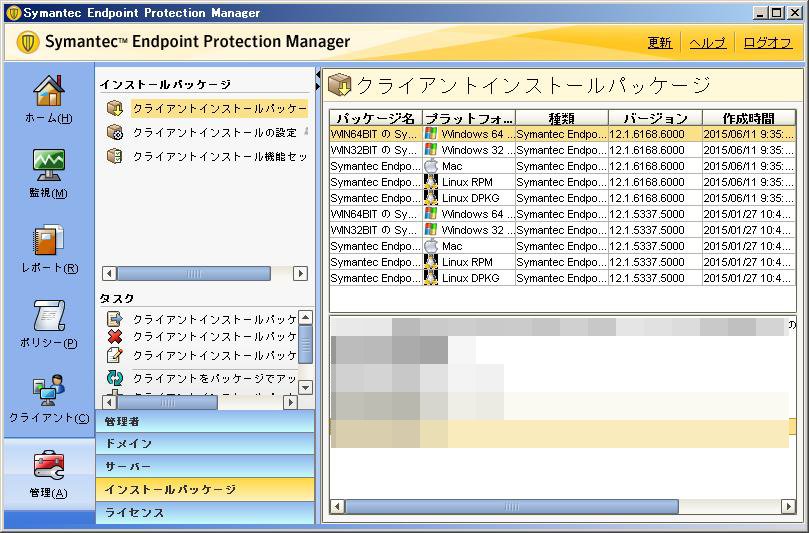Click the クライアントインストールパッケージ tree icon

(x=115, y=108)
